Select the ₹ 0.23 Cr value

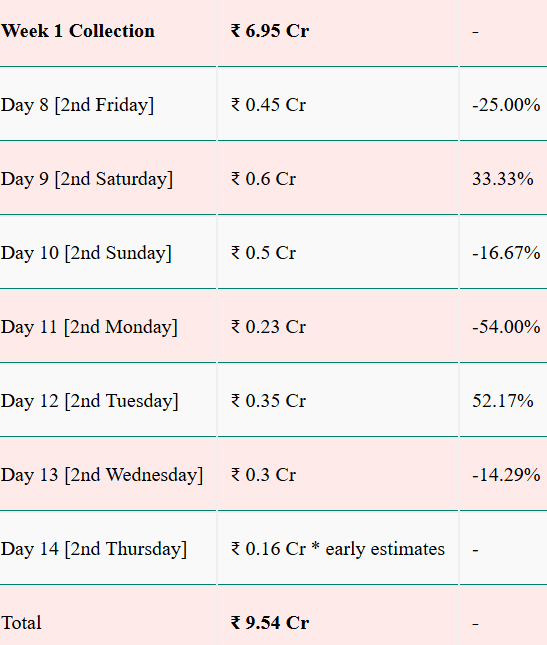coord(268,327)
